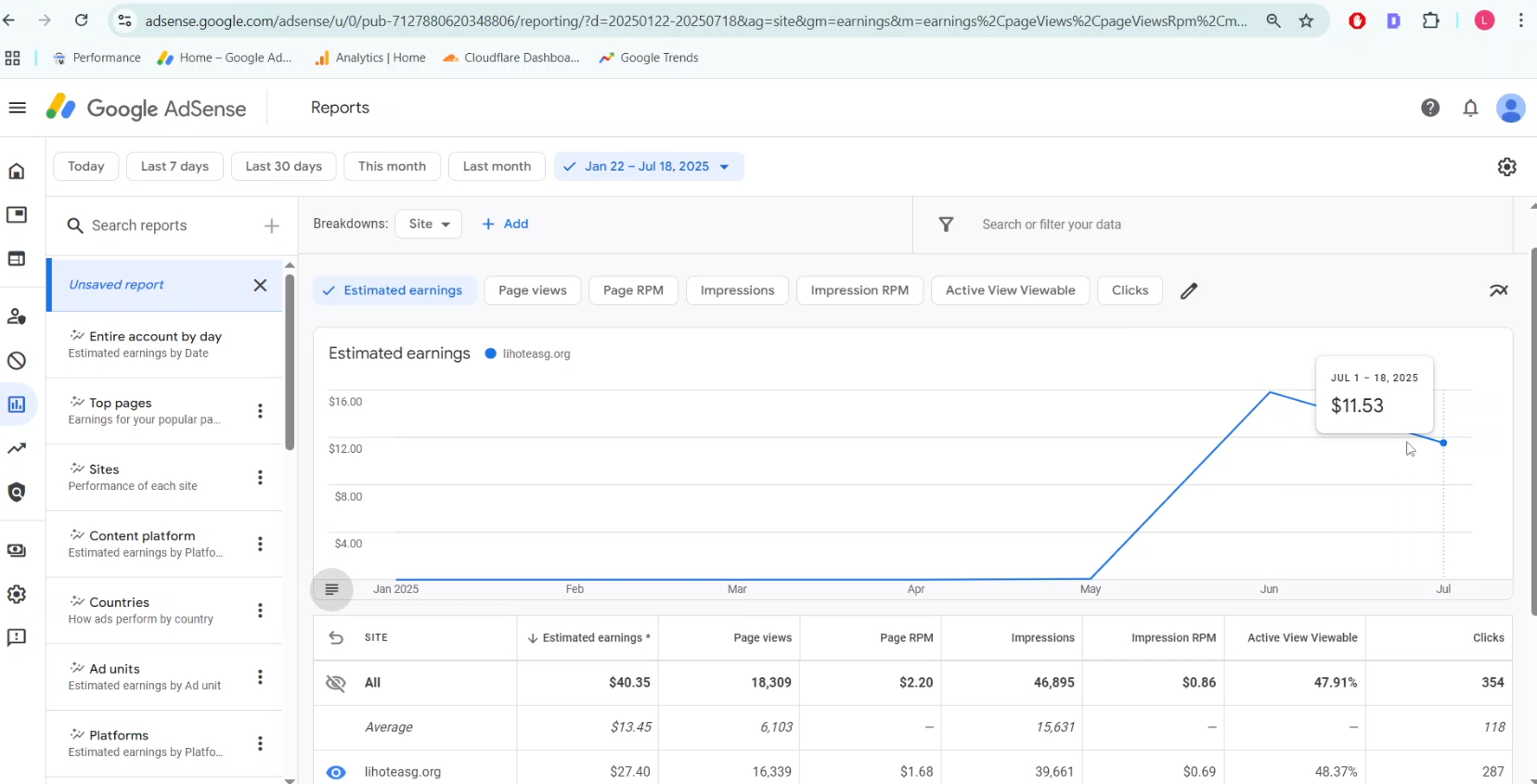The width and height of the screenshot is (1537, 784).
Task: Open Analytics Home bookmark
Action: coord(369,58)
